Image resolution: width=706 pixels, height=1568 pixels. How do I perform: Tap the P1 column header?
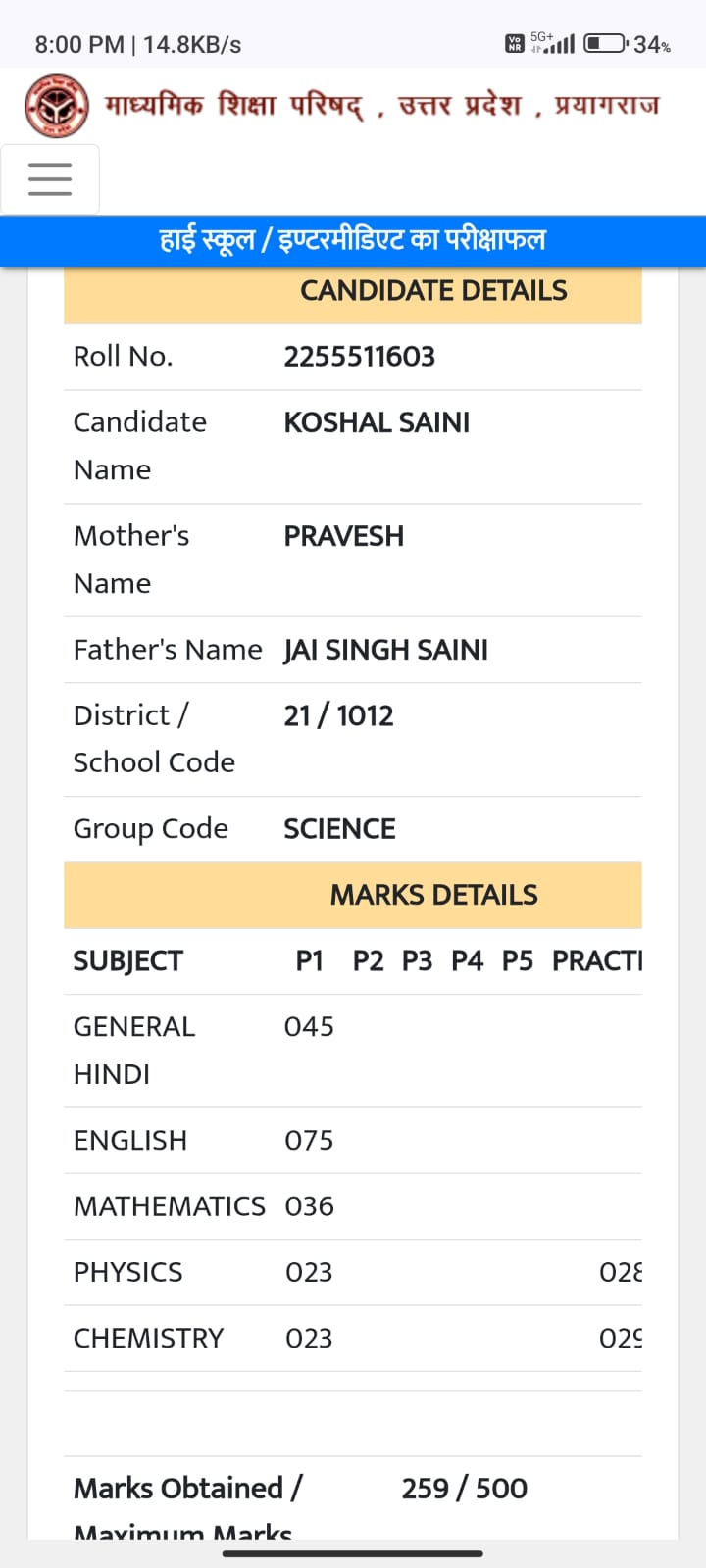pos(310,961)
